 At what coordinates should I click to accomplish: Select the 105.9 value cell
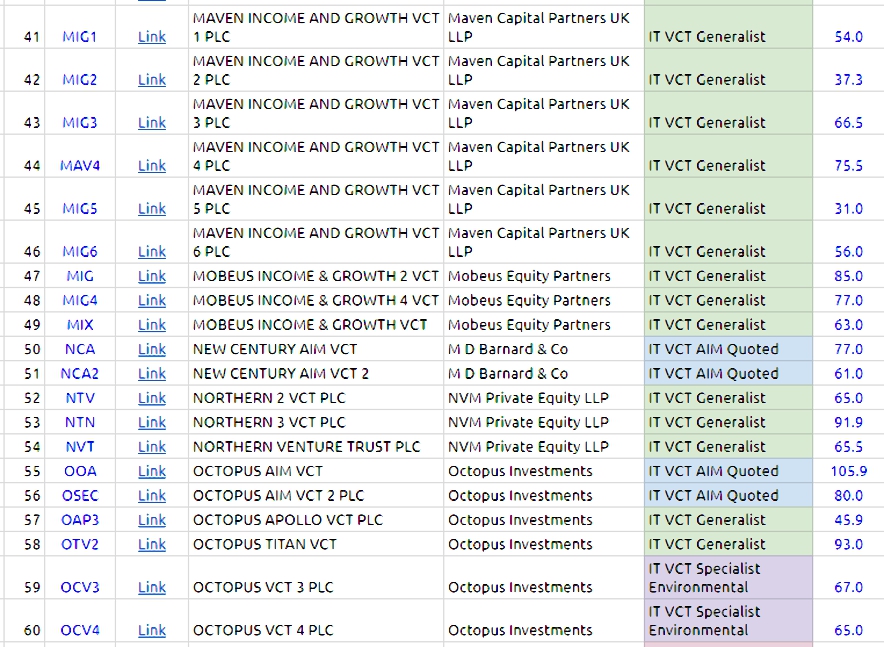(848, 471)
